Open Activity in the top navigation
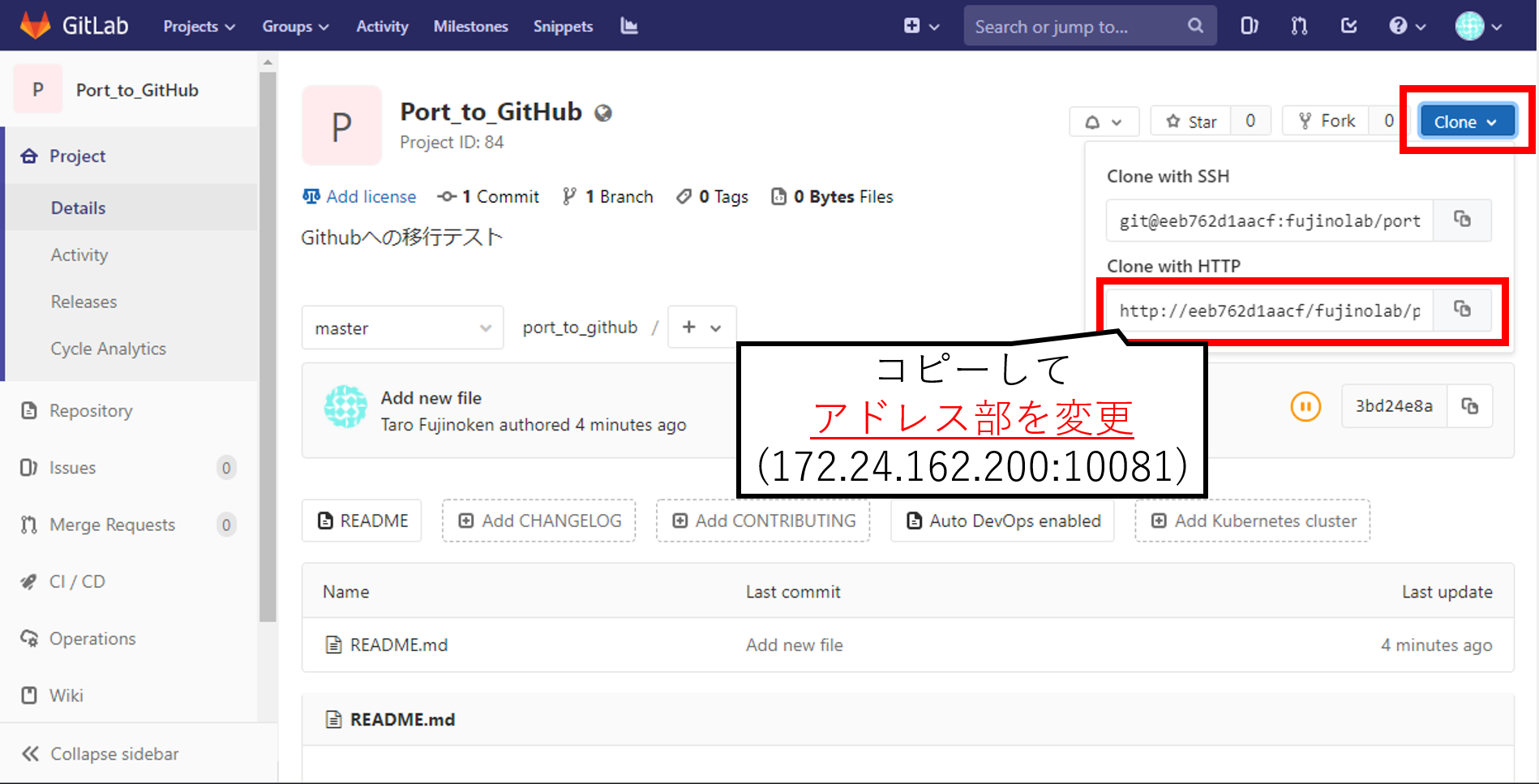 381,25
